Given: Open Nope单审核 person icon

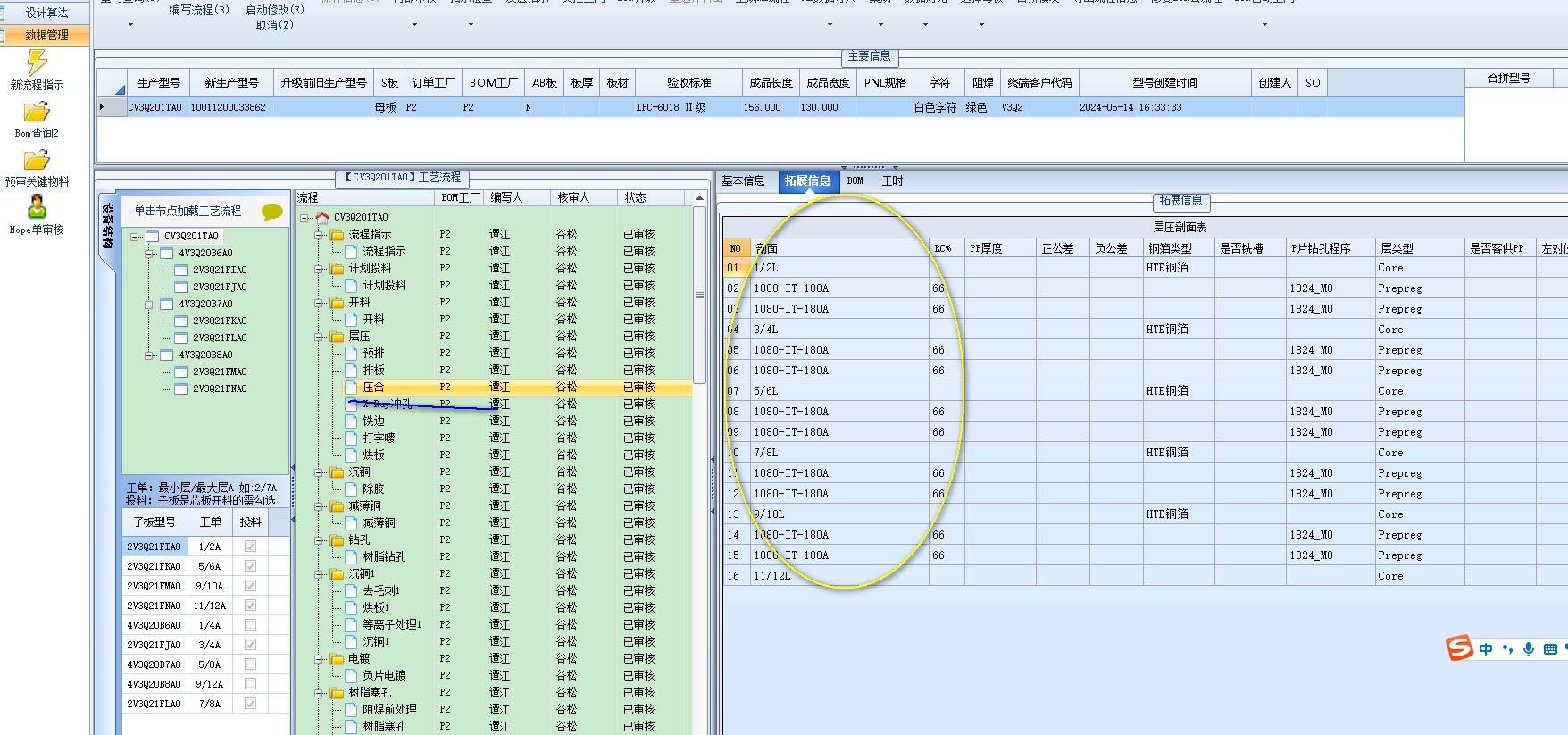Looking at the screenshot, I should (x=37, y=207).
